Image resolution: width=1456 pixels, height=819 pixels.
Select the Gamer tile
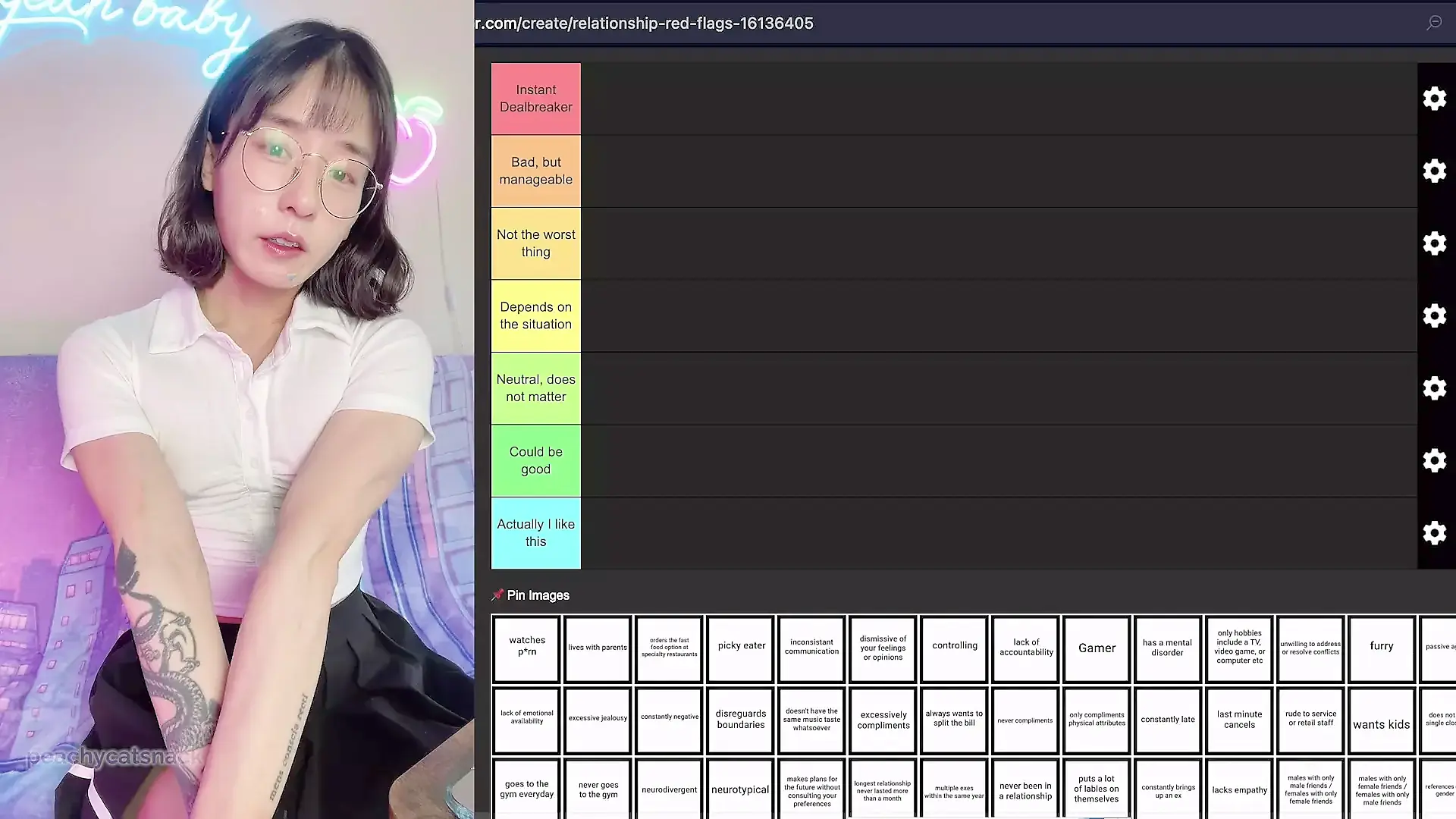[1097, 648]
